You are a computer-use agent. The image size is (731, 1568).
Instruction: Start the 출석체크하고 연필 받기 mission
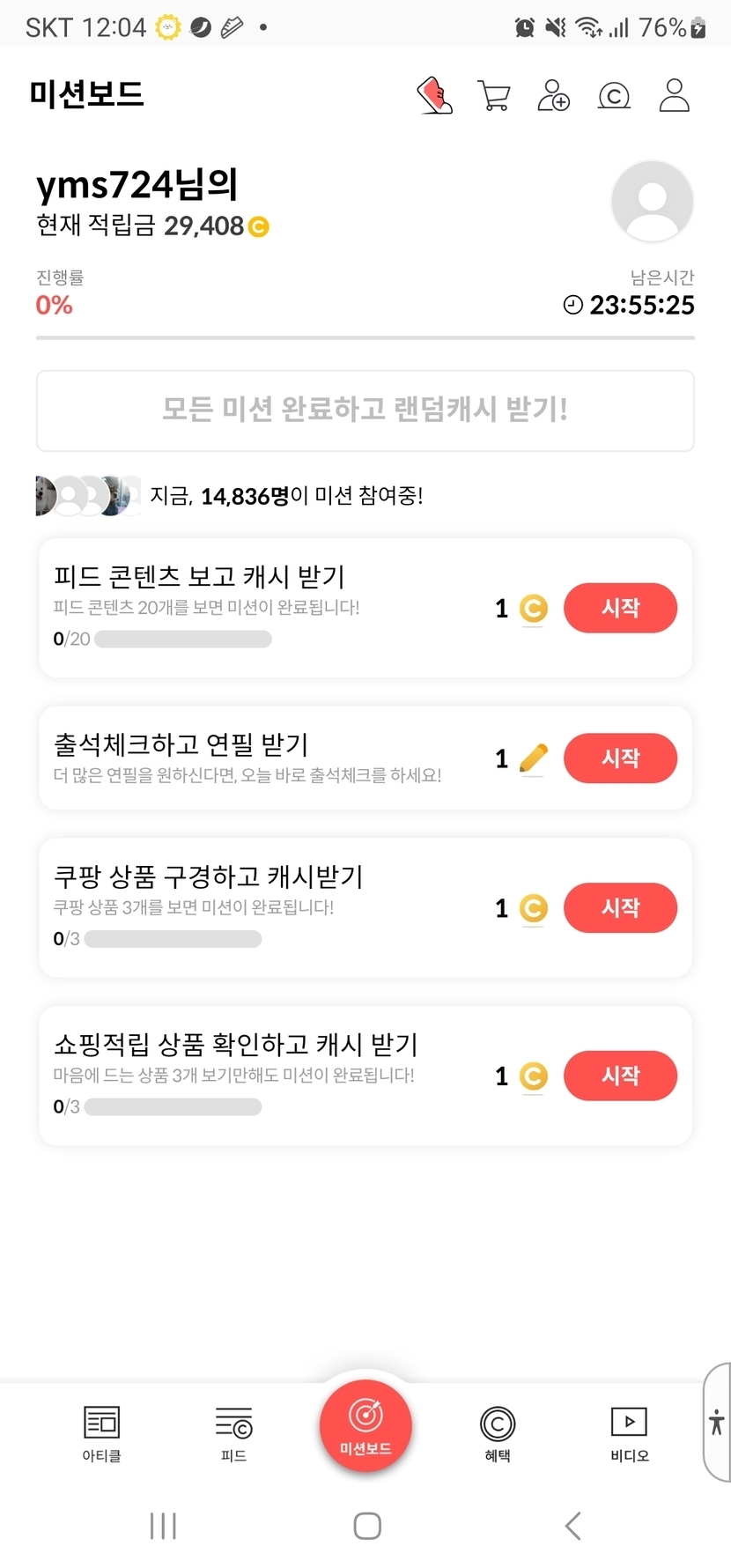[620, 758]
